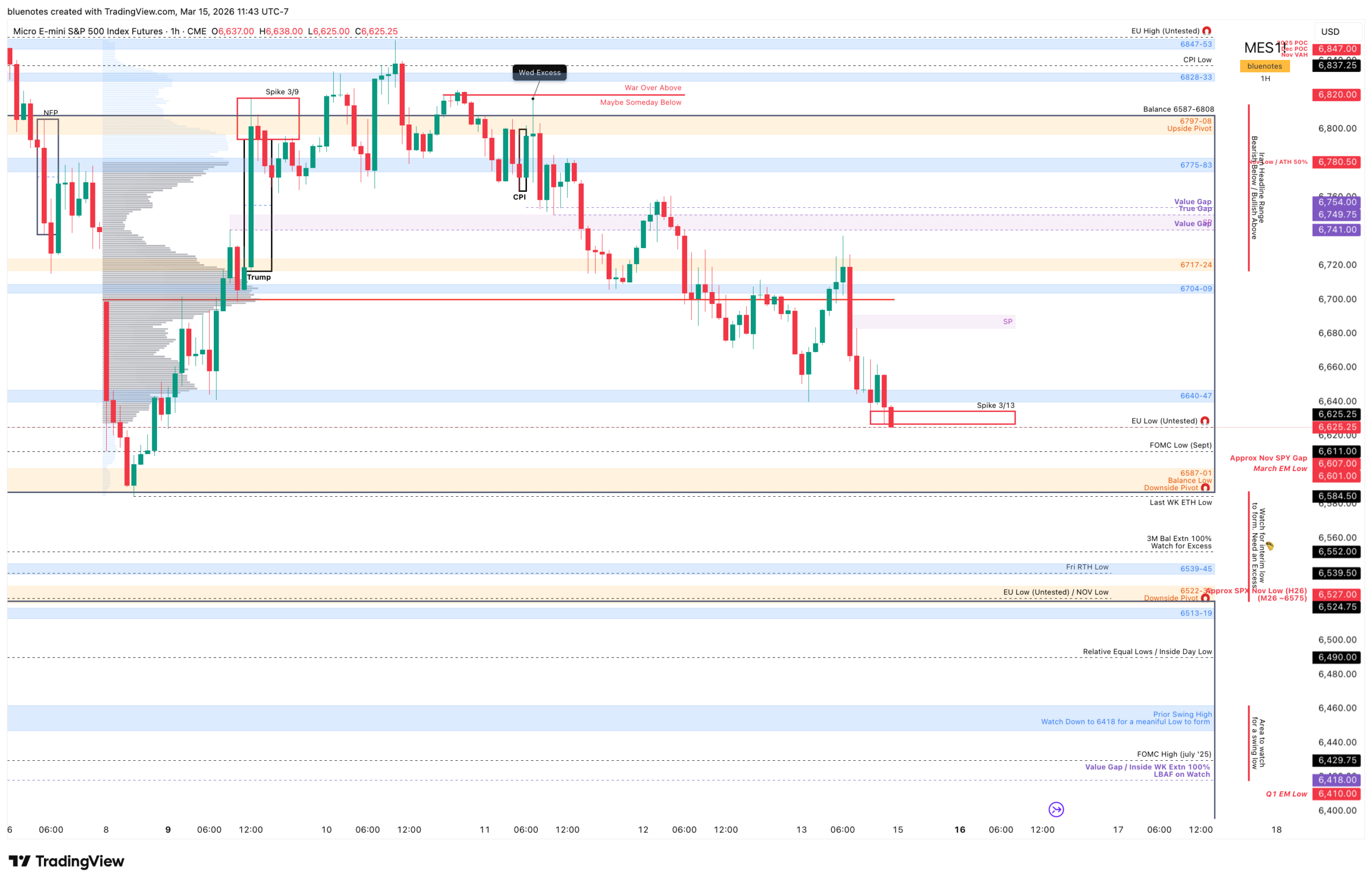
Task: Click the date label 16 on the time axis
Action: pyautogui.click(x=959, y=829)
